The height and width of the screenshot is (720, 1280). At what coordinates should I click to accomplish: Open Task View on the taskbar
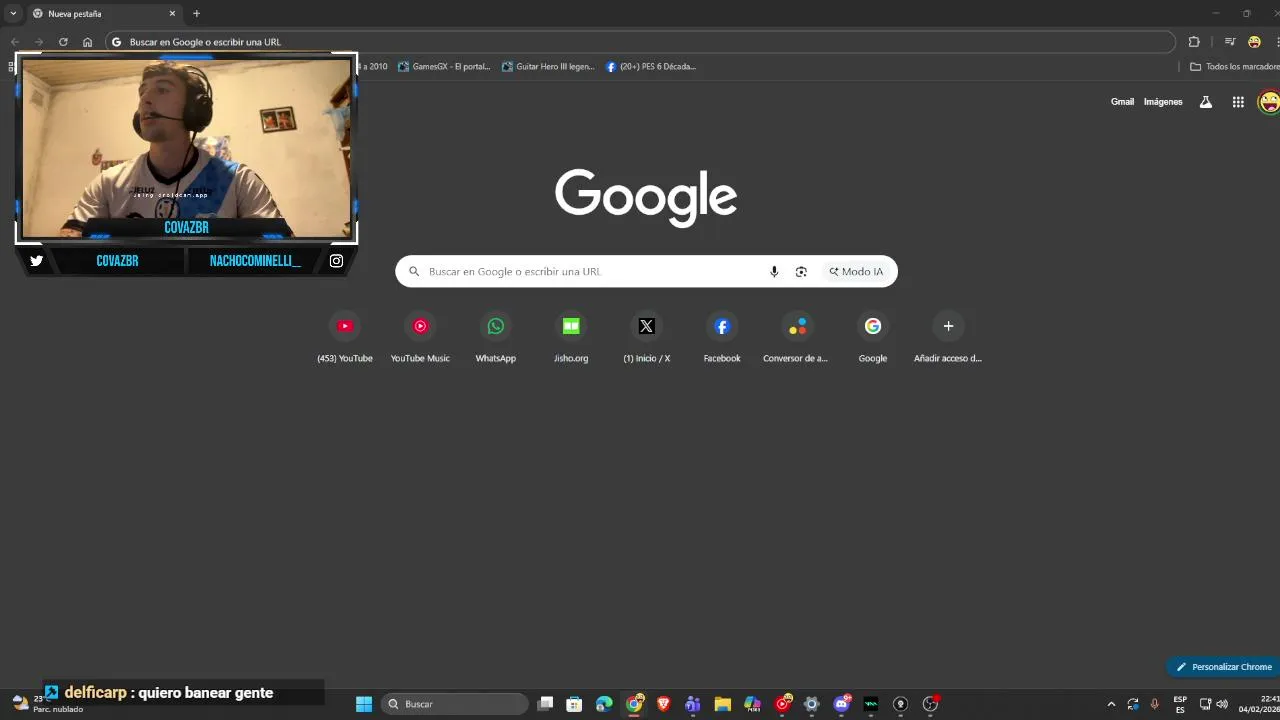click(545, 704)
